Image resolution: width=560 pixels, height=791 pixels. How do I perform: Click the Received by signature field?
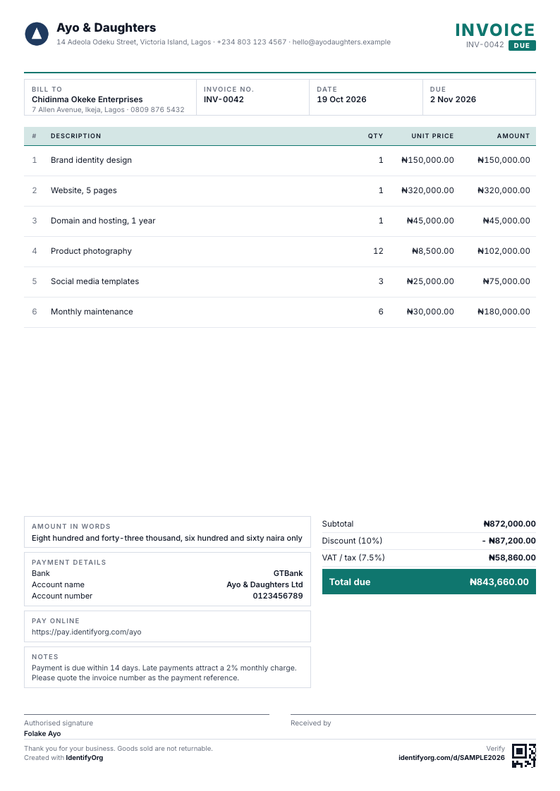coord(413,723)
